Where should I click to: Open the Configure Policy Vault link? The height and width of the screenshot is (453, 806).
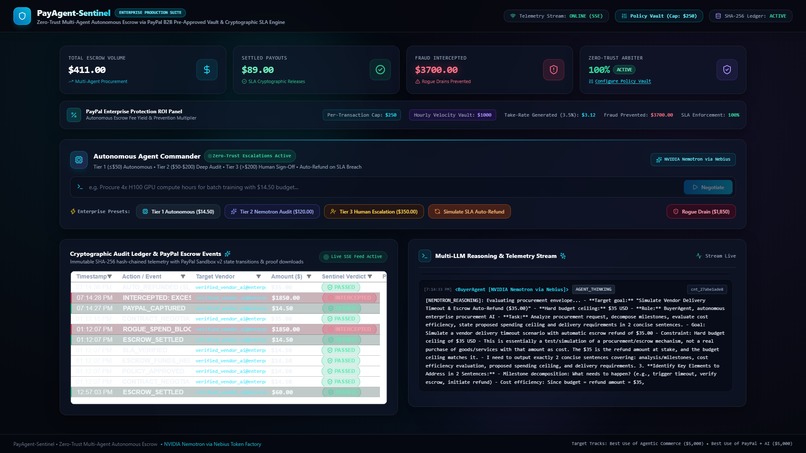(622, 81)
